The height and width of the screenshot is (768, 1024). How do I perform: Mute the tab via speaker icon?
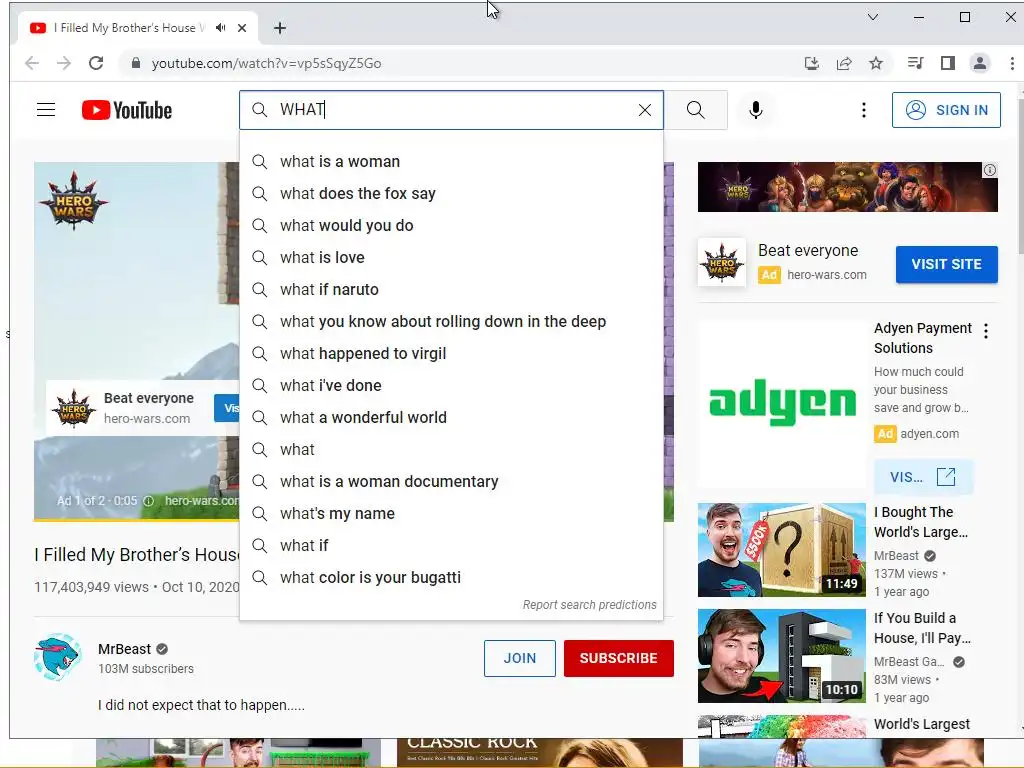[221, 28]
